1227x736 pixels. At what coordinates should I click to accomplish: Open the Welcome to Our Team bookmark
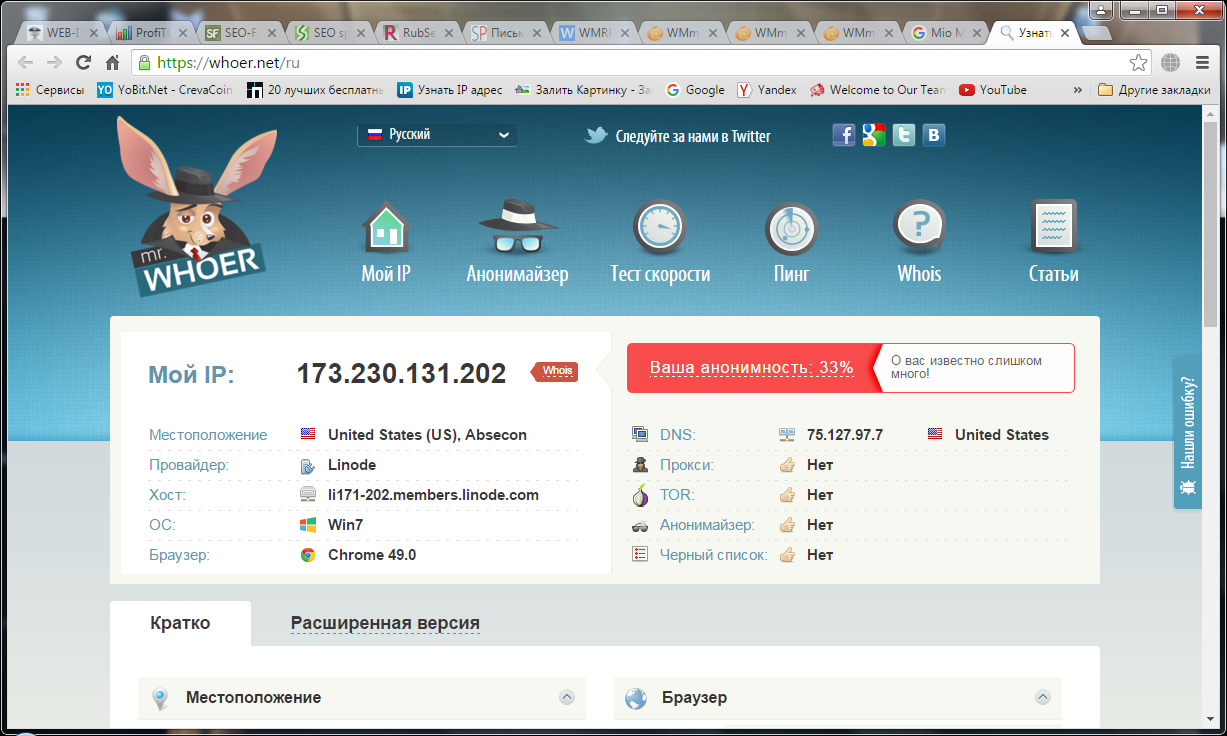pos(878,89)
